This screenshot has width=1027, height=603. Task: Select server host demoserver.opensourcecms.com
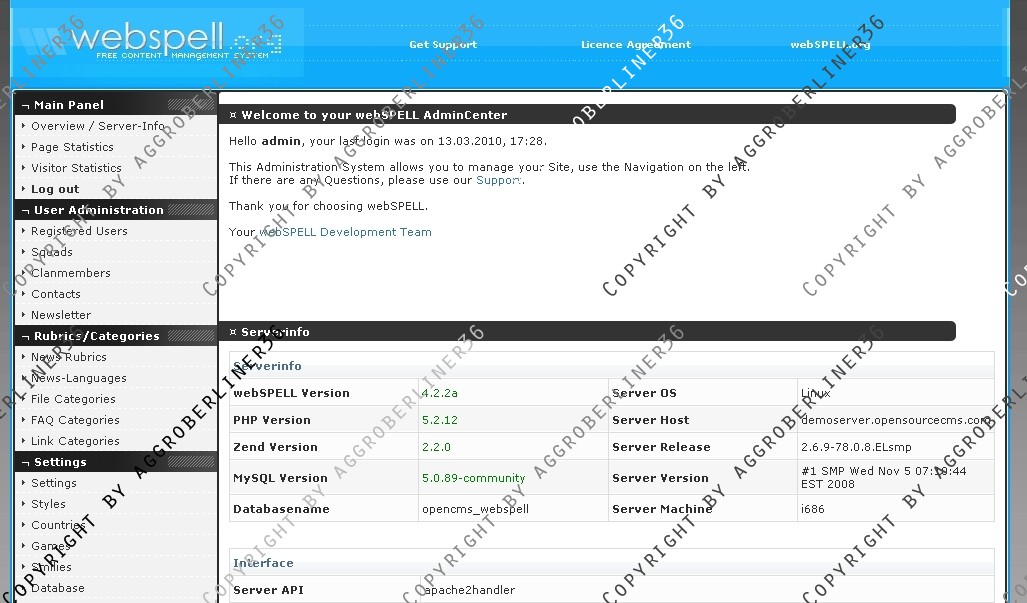896,420
